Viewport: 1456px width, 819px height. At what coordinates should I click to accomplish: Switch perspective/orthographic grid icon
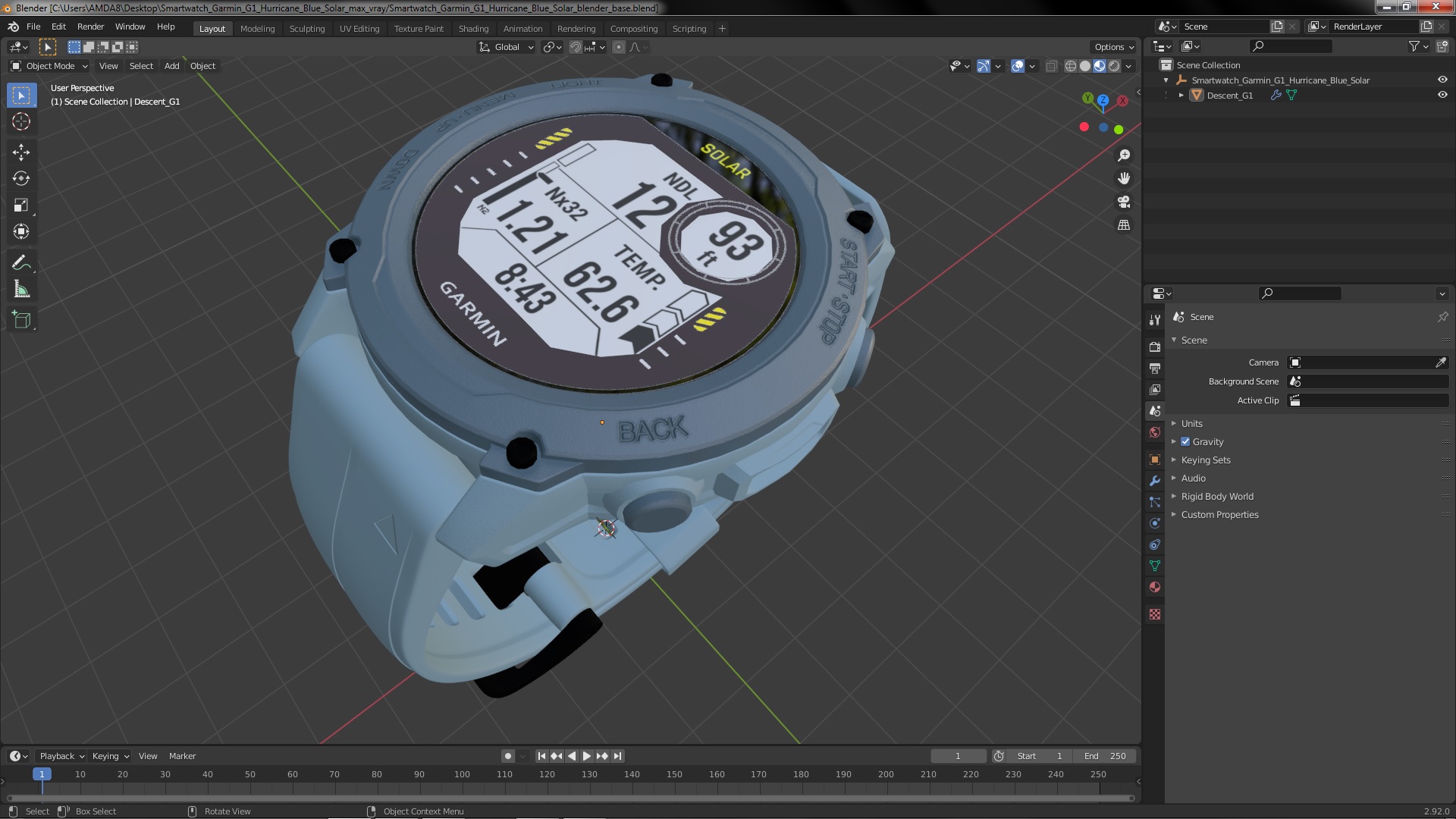[x=1124, y=225]
